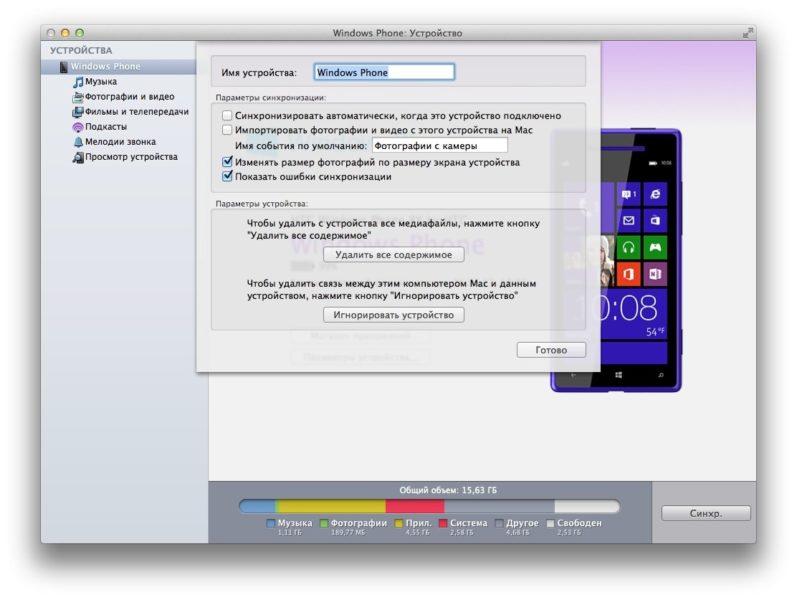Click the full-screen arrows icon in title bar
Screen dimensions: 797x600
point(746,33)
